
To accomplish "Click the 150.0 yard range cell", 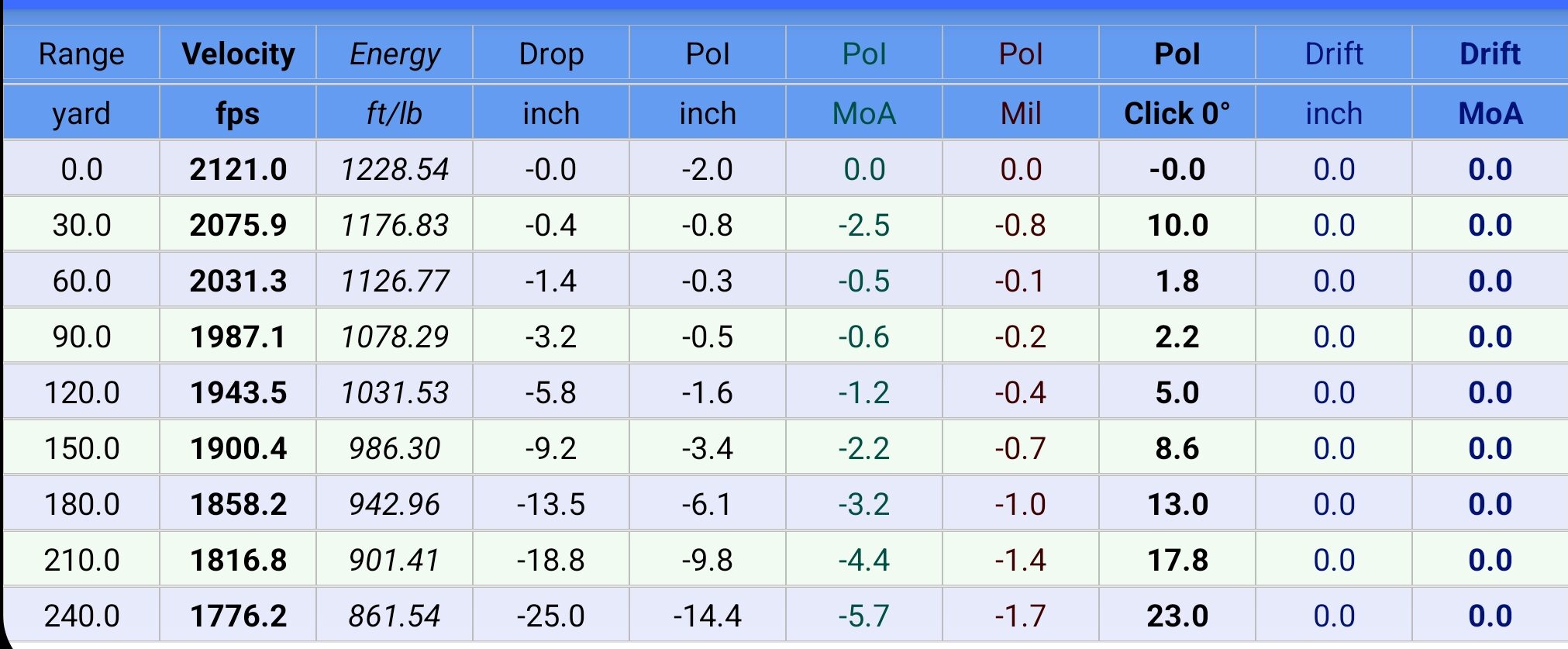I will click(x=81, y=448).
